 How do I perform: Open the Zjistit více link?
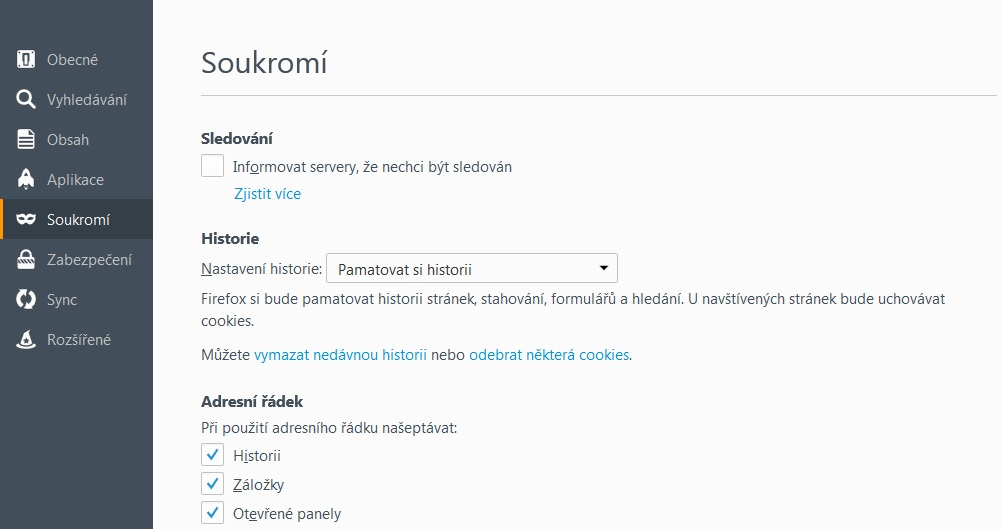267,194
